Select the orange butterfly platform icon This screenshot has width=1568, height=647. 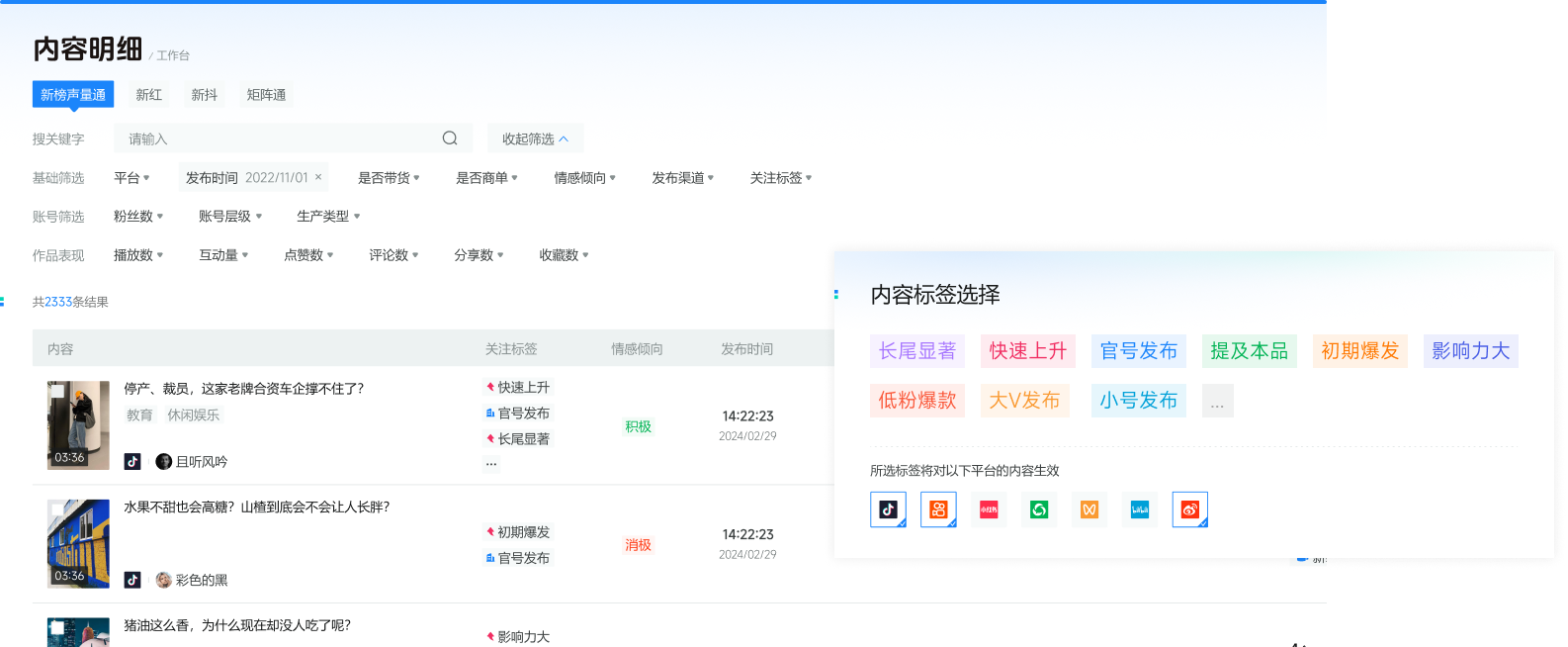[x=1089, y=509]
